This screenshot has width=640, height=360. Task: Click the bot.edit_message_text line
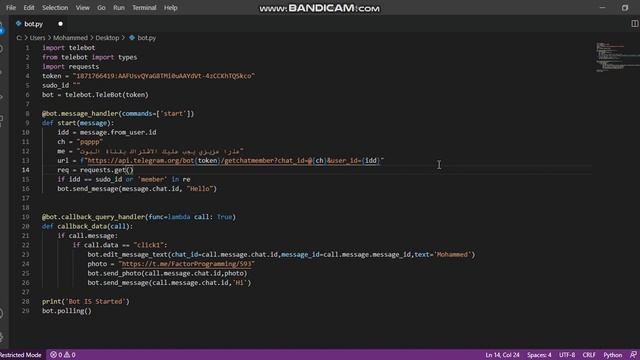pyautogui.click(x=281, y=255)
